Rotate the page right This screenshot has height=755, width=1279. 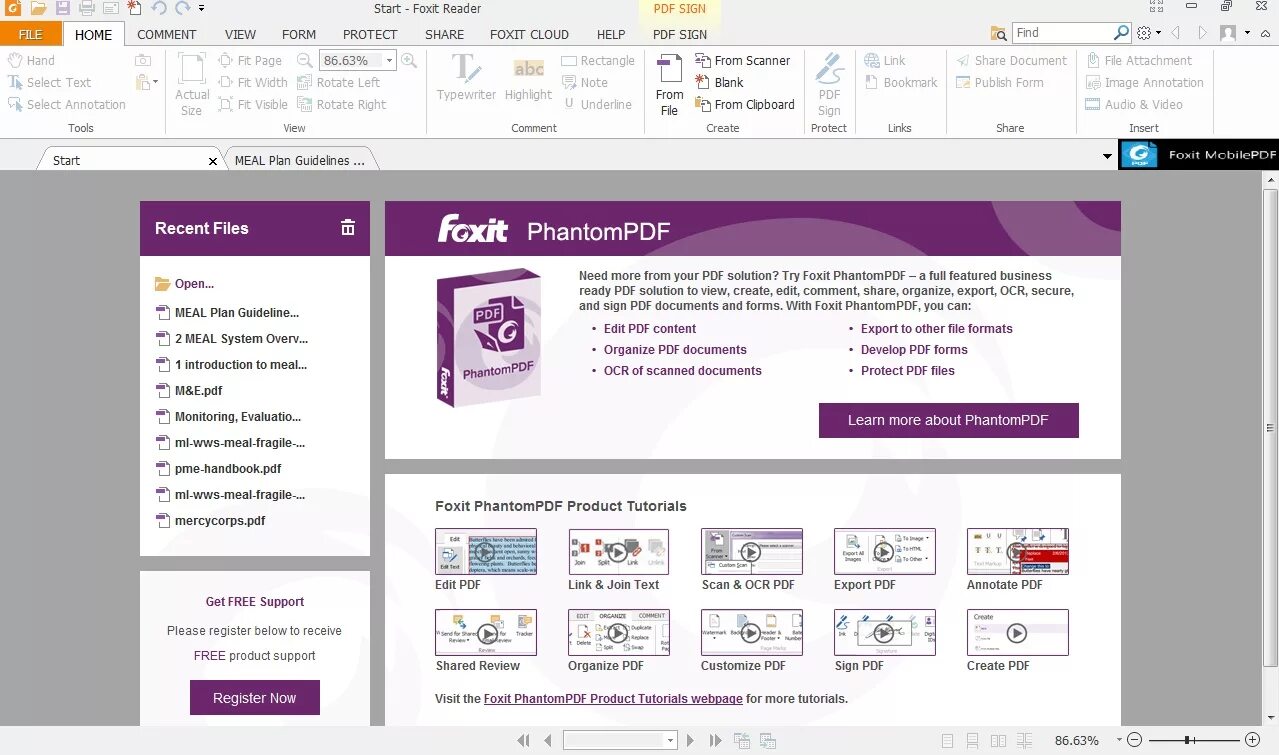tap(342, 104)
